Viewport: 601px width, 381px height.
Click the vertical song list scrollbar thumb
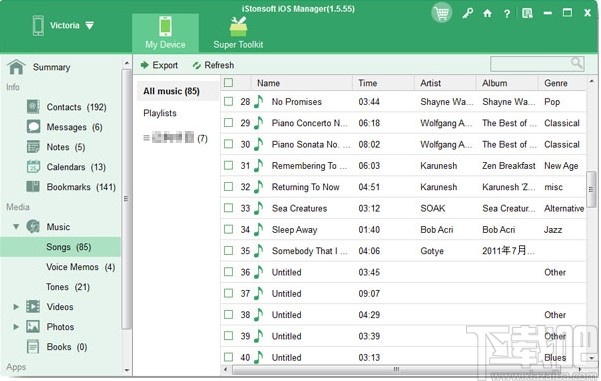(x=591, y=189)
